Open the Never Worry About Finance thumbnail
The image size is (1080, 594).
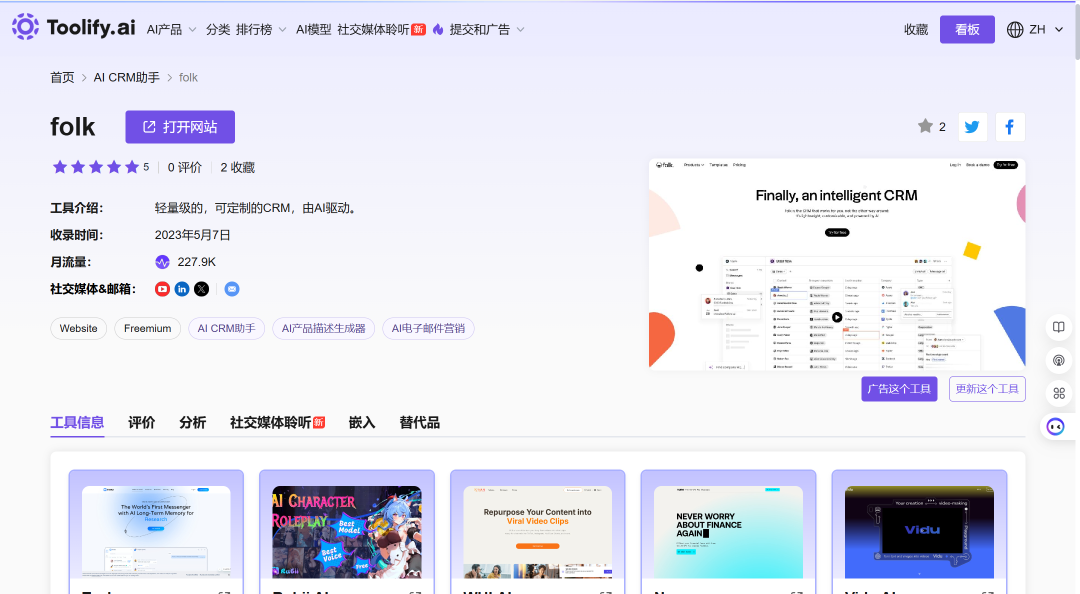728,532
